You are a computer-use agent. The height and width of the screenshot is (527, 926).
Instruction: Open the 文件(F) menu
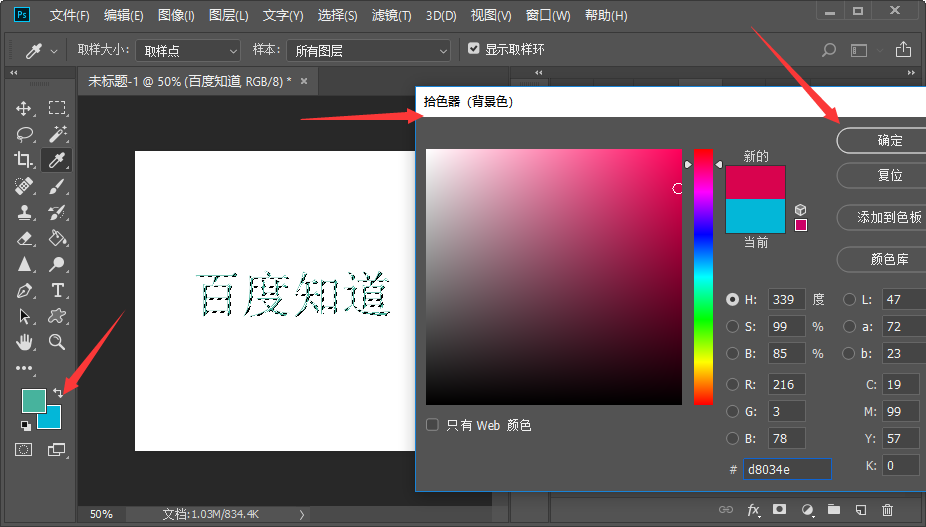coord(69,15)
